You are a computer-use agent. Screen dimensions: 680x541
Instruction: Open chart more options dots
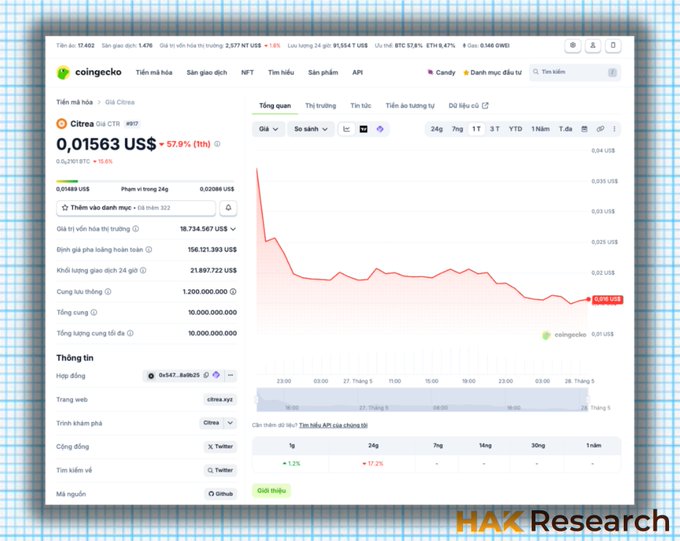[x=614, y=129]
